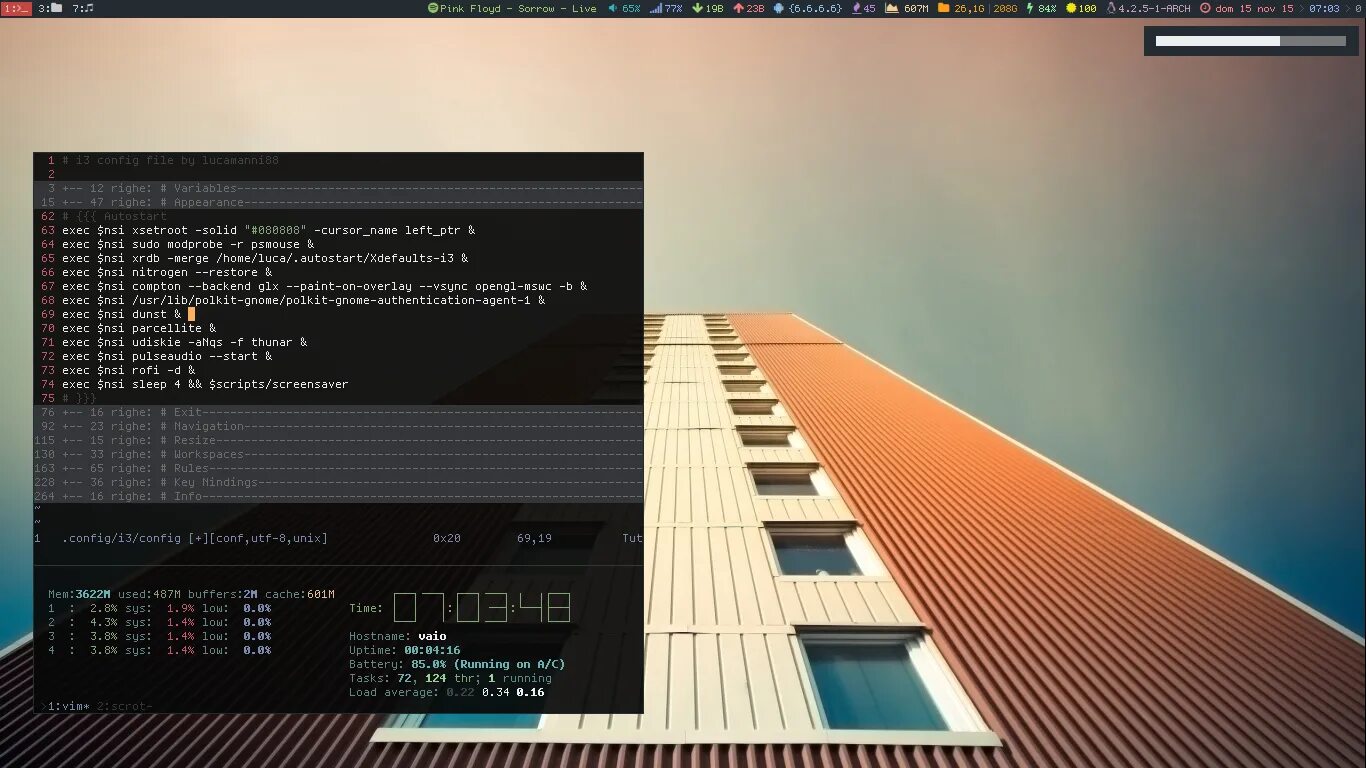Viewport: 1366px width, 768px height.
Task: Click the compton --backend glx line
Action: click(325, 286)
